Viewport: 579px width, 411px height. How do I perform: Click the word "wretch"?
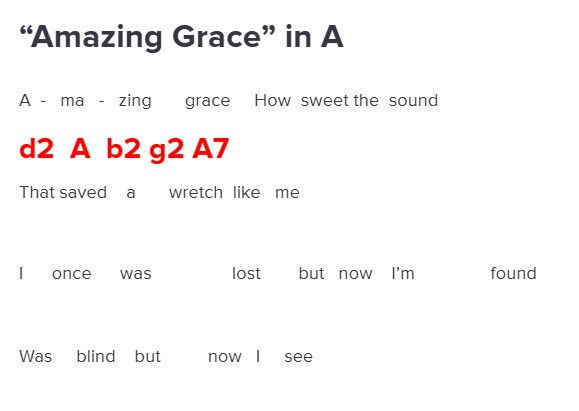tap(196, 192)
